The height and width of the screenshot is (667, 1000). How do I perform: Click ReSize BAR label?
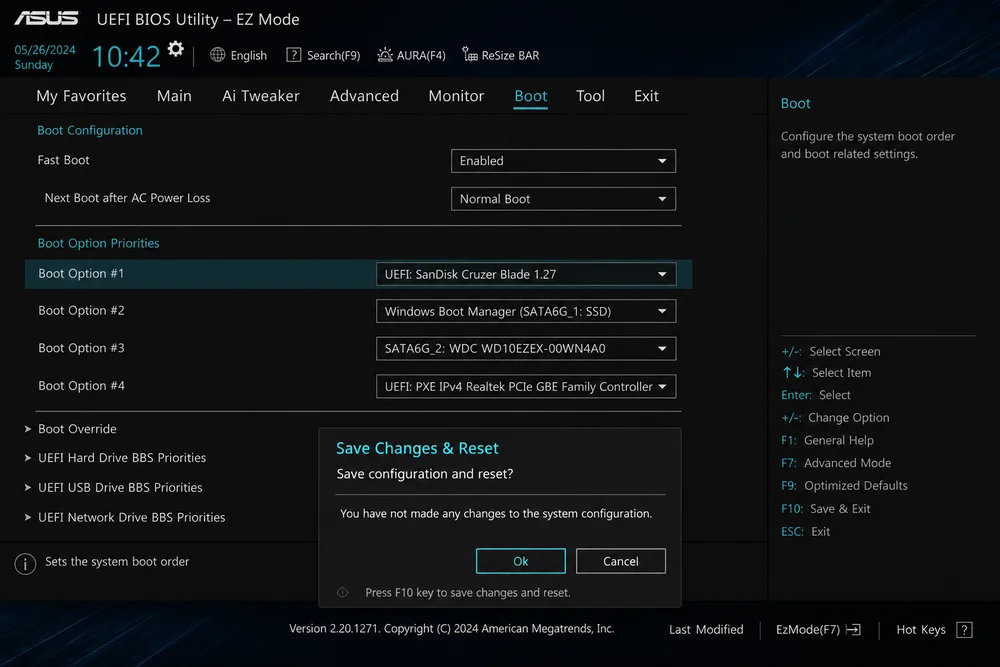tap(510, 55)
